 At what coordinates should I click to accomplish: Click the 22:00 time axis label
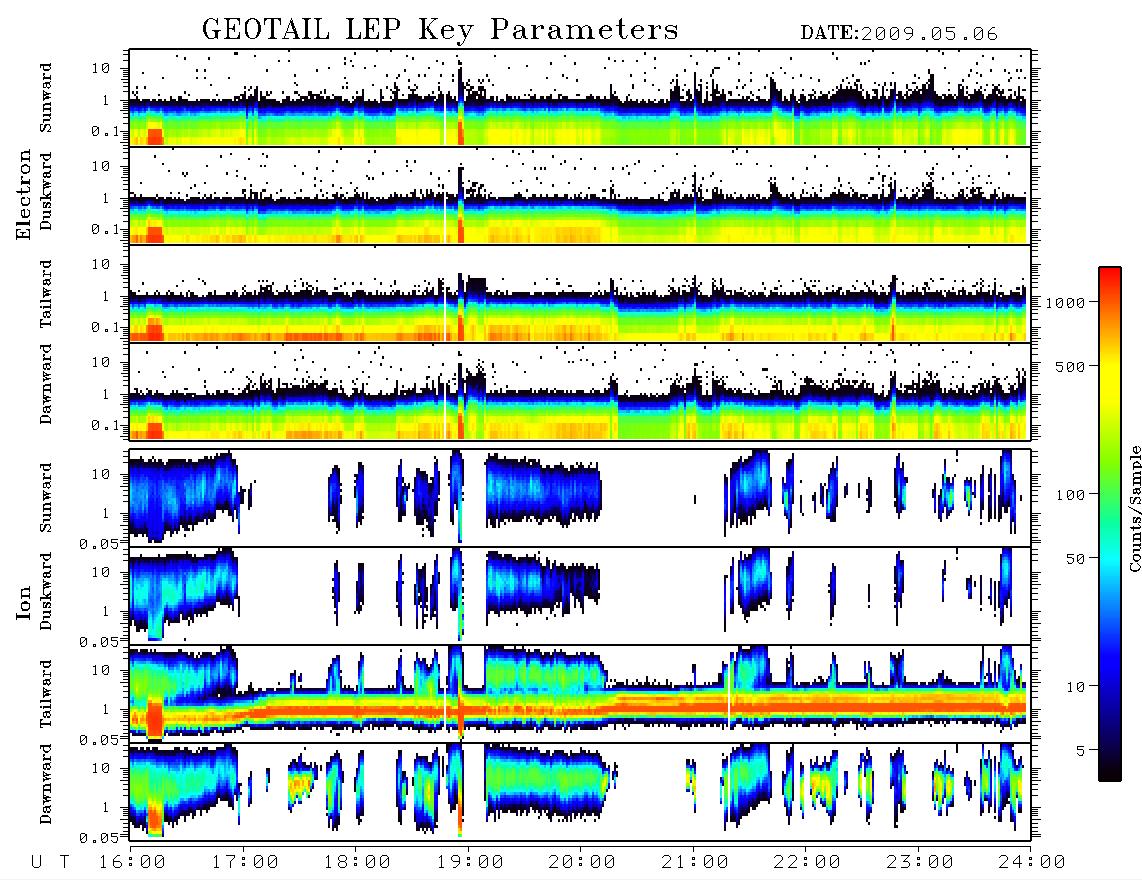(807, 862)
